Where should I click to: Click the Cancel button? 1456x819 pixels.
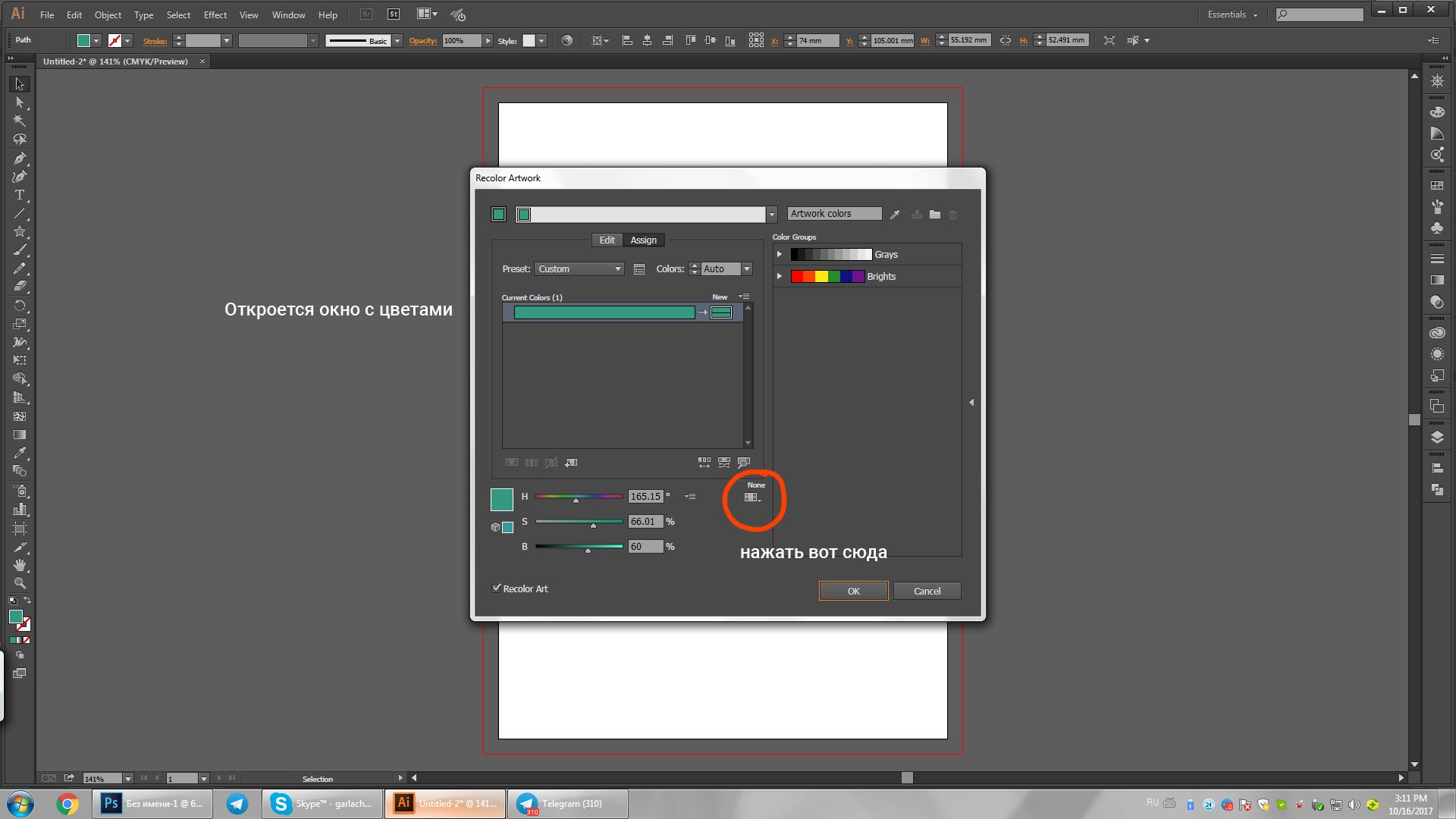click(x=927, y=591)
